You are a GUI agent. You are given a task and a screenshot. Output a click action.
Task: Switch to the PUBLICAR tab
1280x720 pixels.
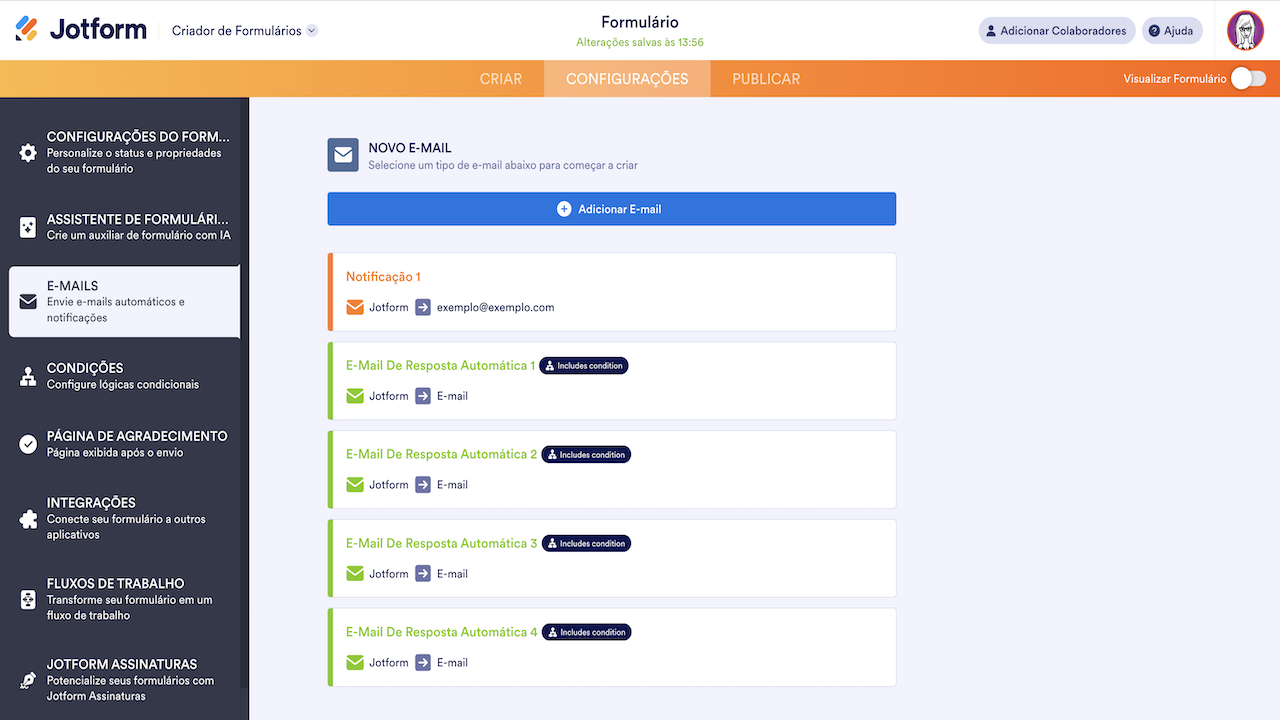point(766,79)
